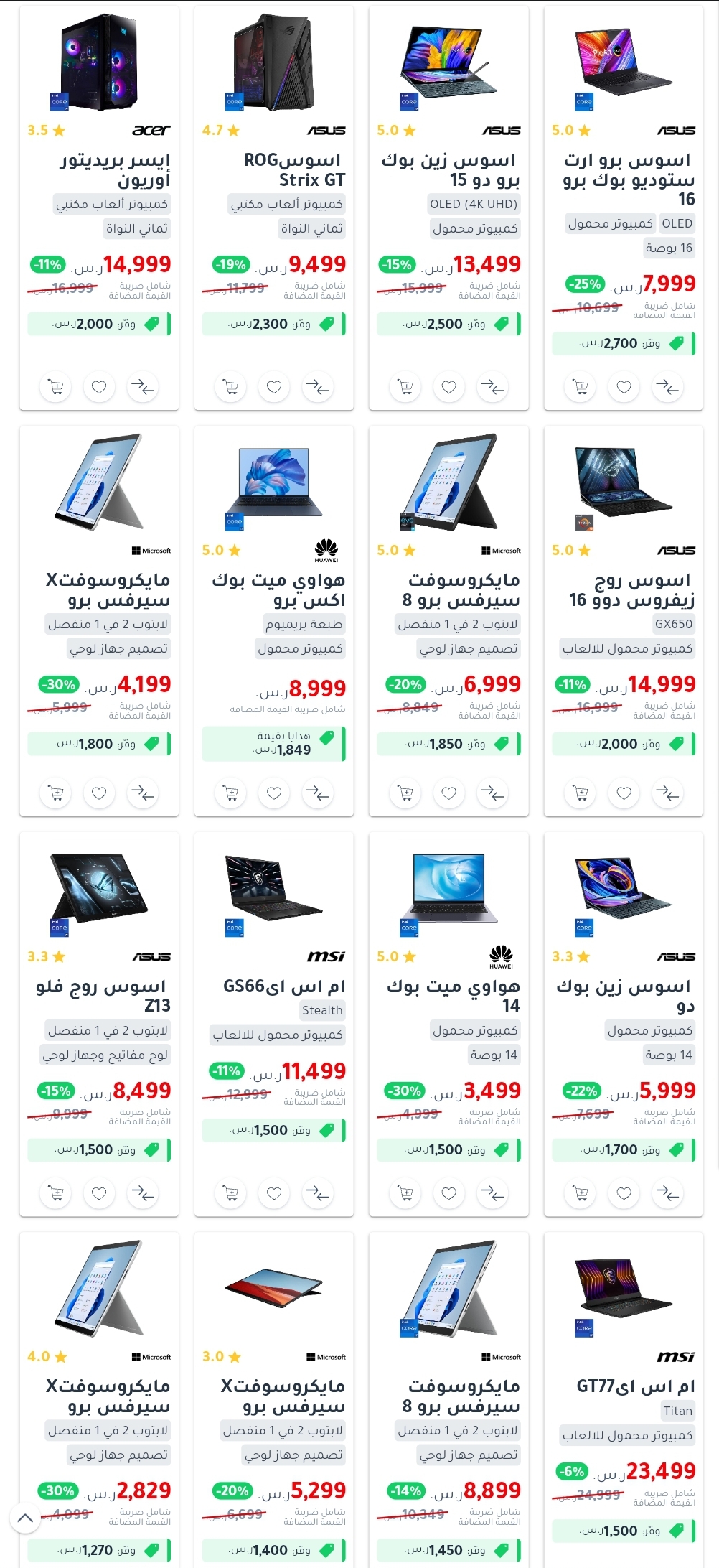Open the red Surface Pro X image
Viewport: 719px width, 1568px height.
[274, 1289]
